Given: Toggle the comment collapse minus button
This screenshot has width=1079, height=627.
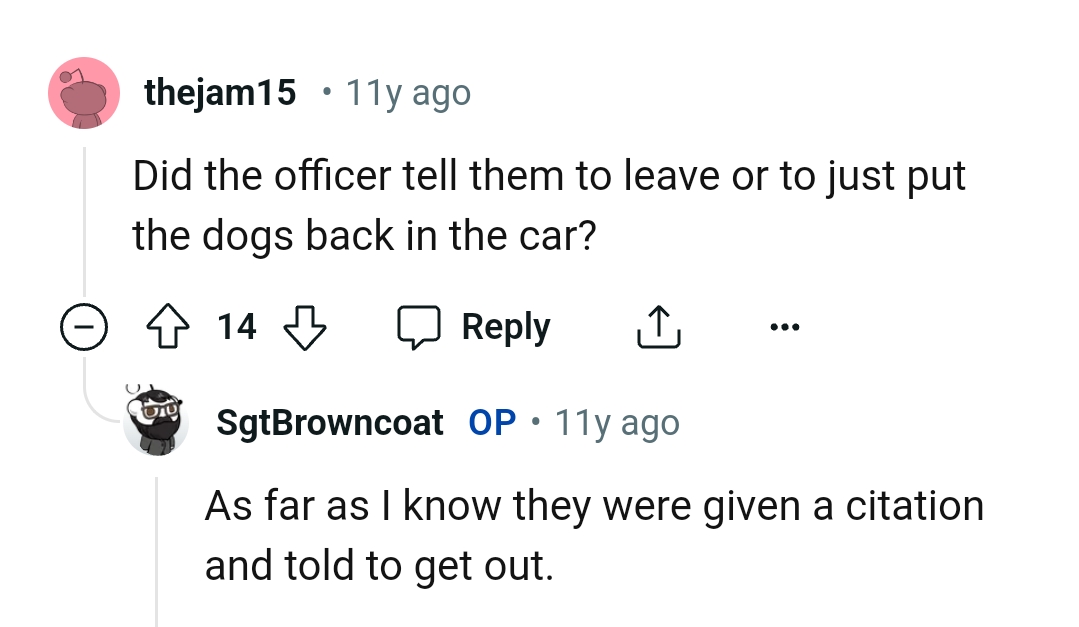Looking at the screenshot, I should pos(86,326).
